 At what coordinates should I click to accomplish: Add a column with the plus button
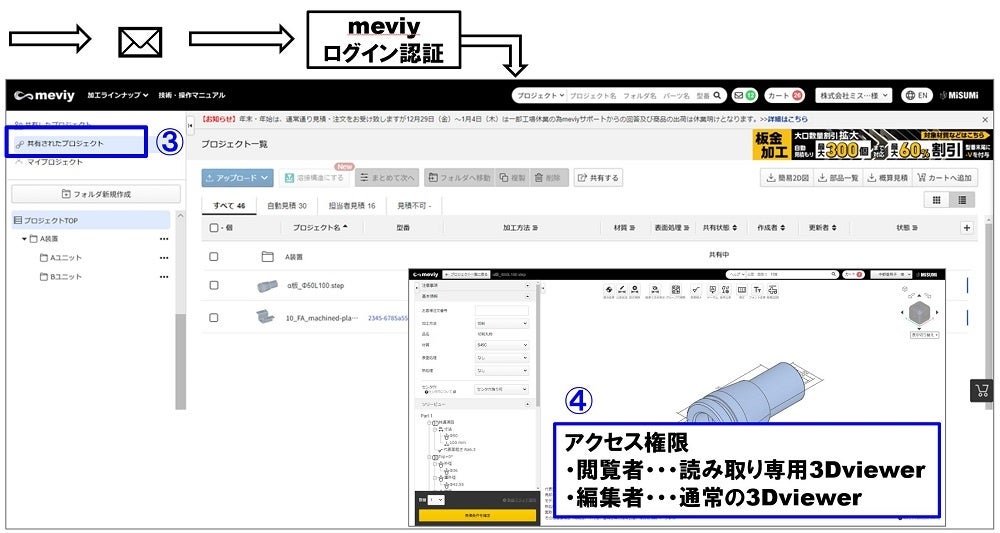(x=967, y=228)
